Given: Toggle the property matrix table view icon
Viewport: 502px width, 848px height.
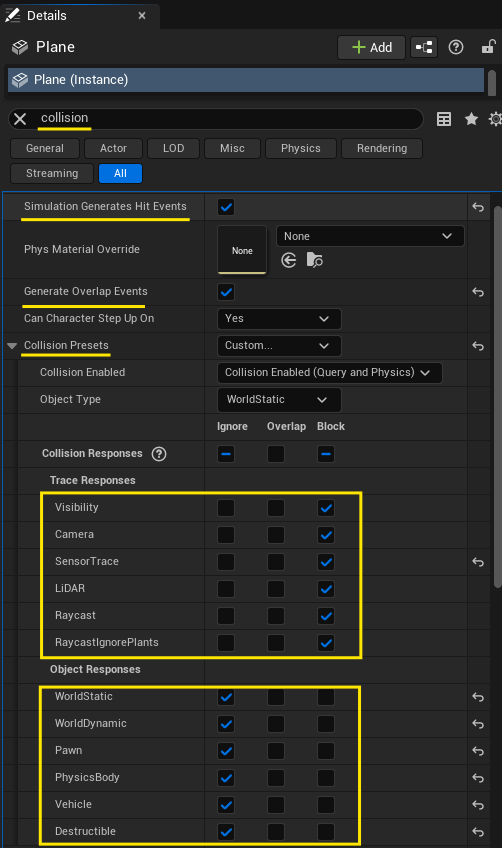Looking at the screenshot, I should pos(444,119).
